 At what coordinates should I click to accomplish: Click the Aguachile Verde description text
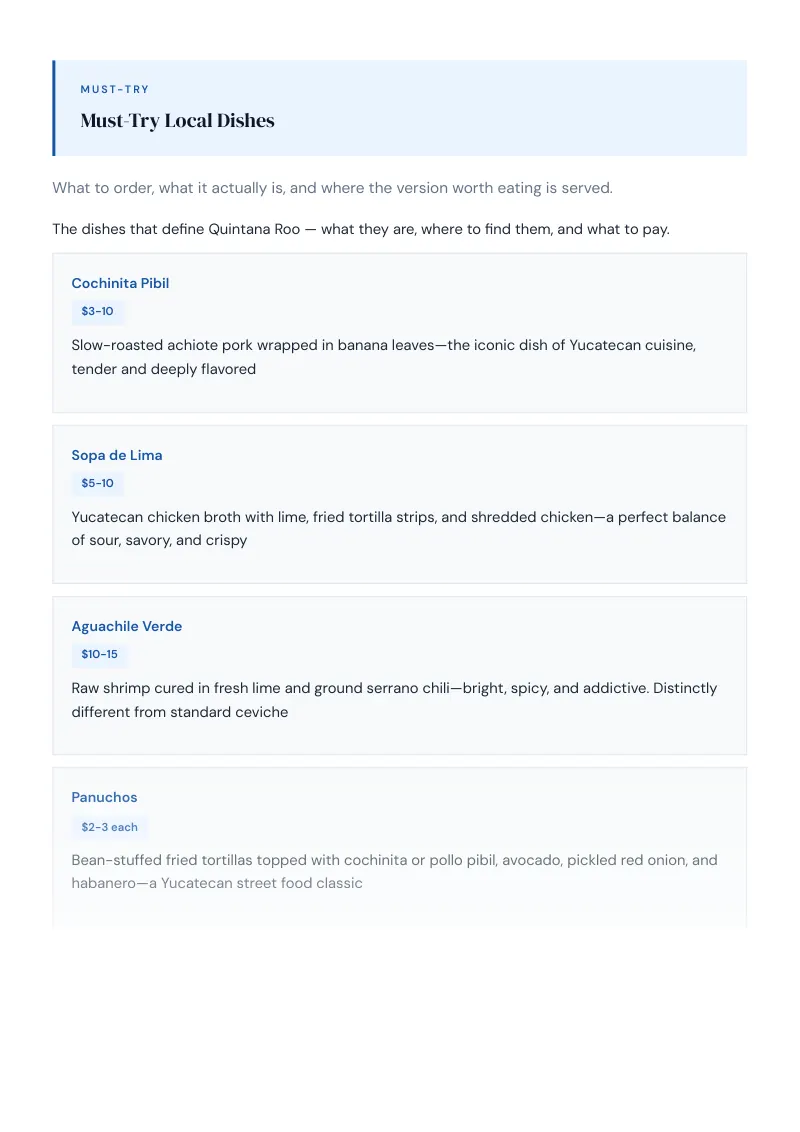pyautogui.click(x=394, y=700)
